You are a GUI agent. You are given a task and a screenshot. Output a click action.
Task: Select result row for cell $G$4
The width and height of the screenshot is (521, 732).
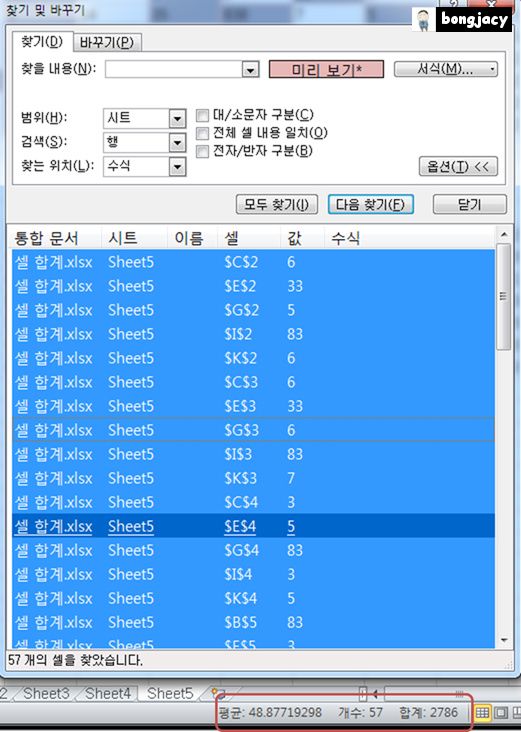point(253,550)
